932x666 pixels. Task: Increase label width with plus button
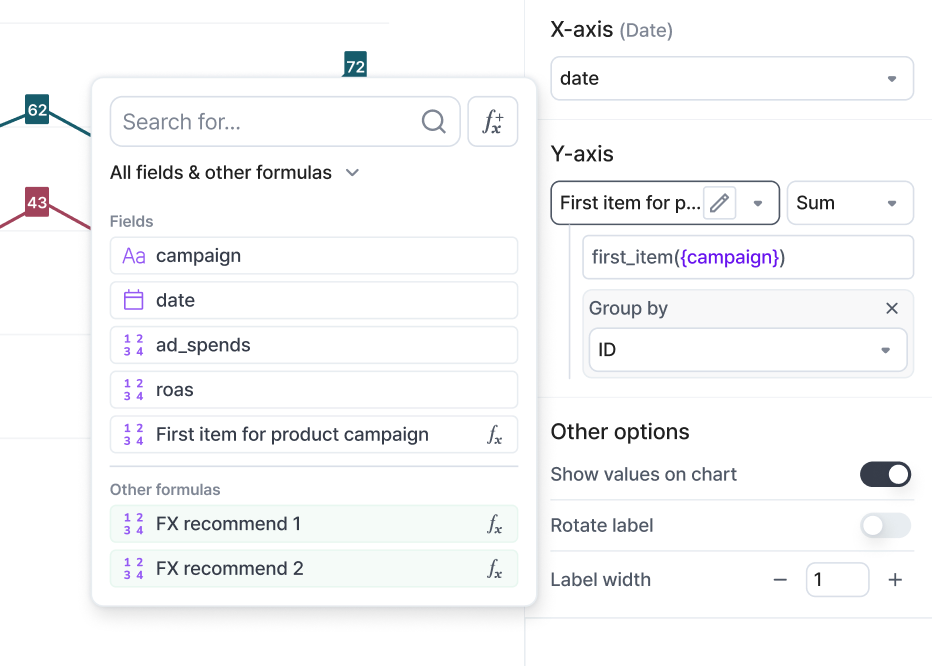click(x=895, y=580)
